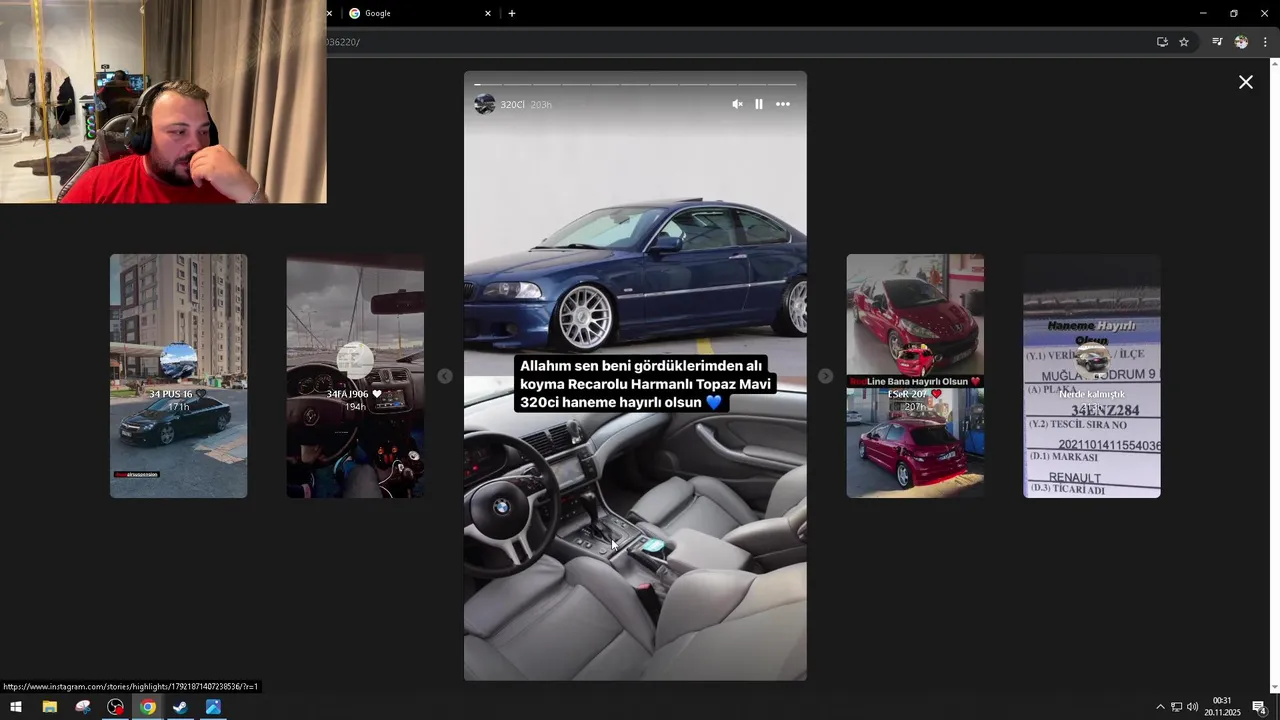Pause the playing story
Viewport: 1280px width, 720px height.
[759, 104]
